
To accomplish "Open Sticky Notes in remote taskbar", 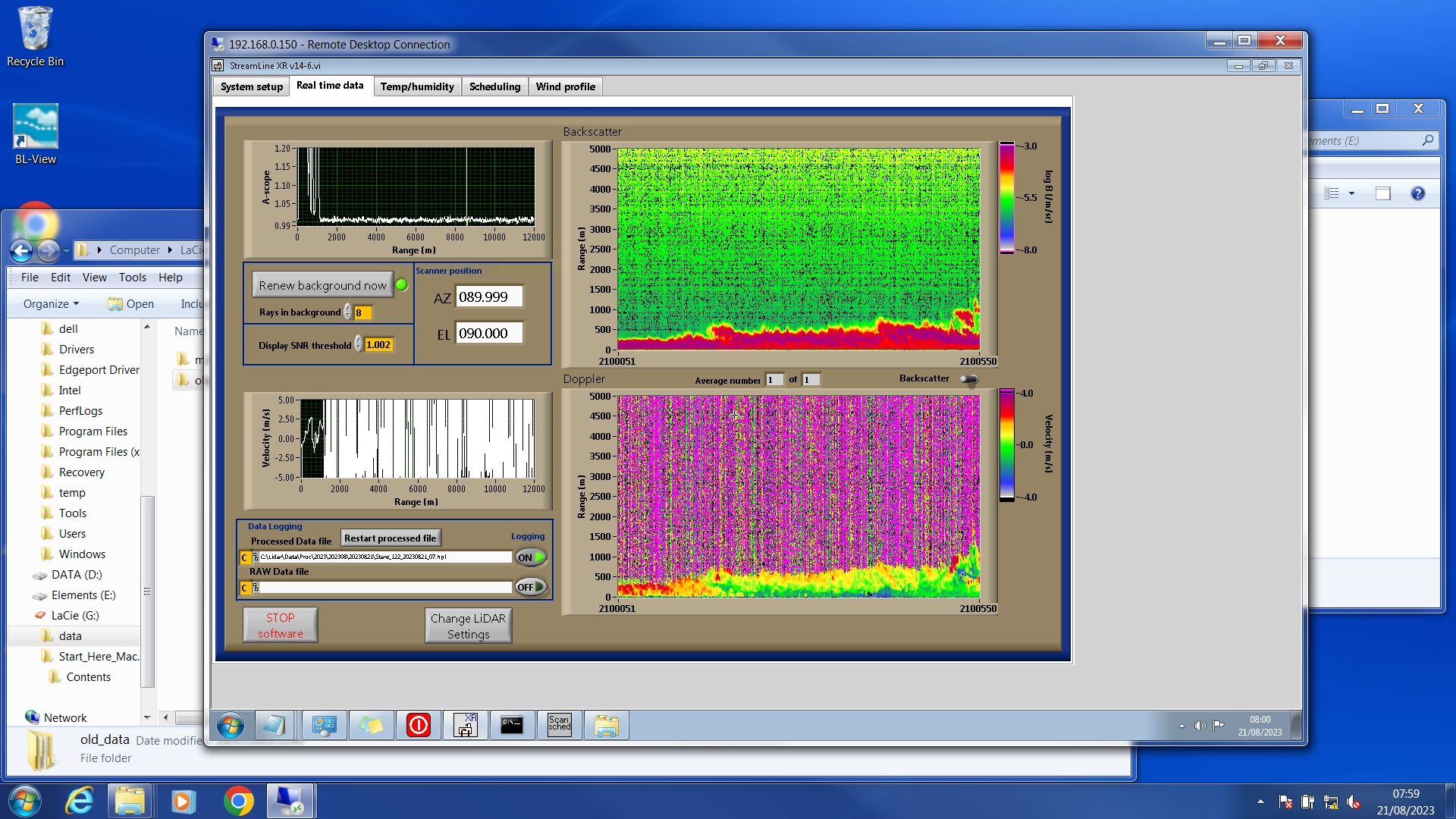I will coord(371,725).
